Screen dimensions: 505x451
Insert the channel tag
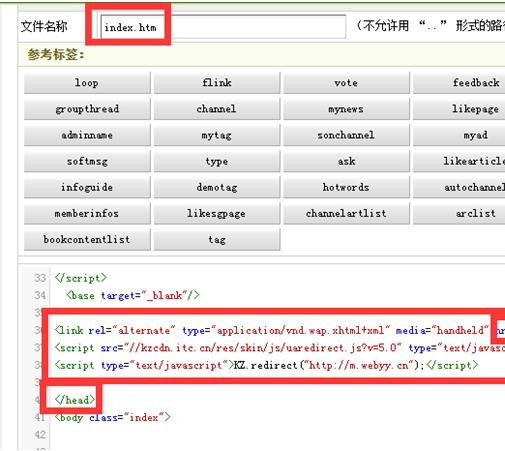tap(217, 109)
